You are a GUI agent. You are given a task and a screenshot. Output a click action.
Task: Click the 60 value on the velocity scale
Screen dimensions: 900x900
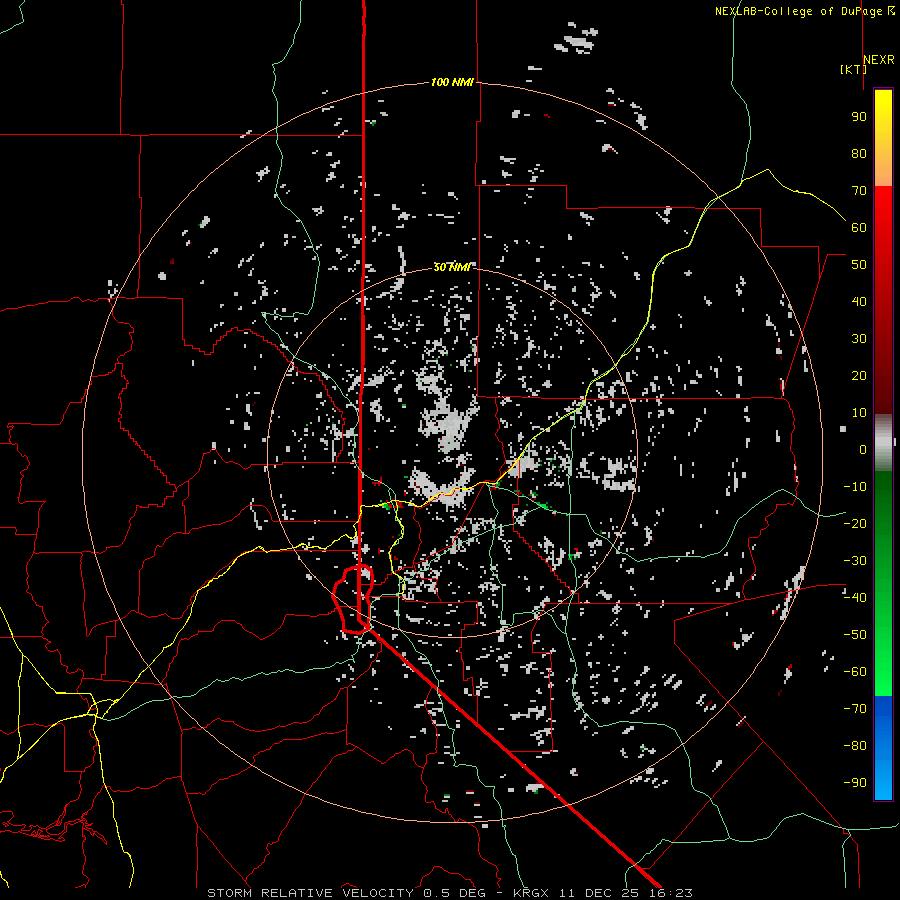point(859,227)
